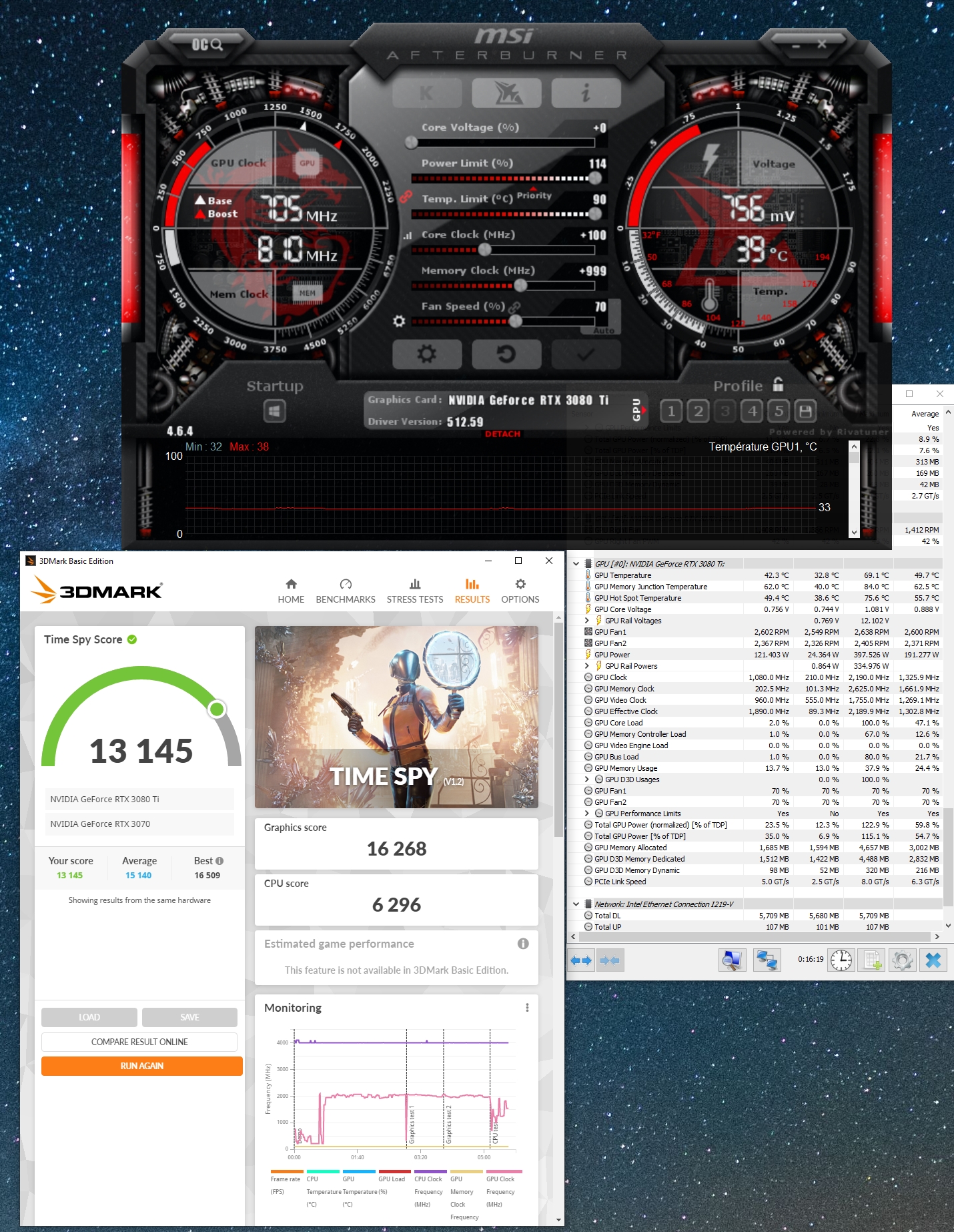Expand the GPU Rail Voltages row
The height and width of the screenshot is (1232, 954).
(587, 621)
